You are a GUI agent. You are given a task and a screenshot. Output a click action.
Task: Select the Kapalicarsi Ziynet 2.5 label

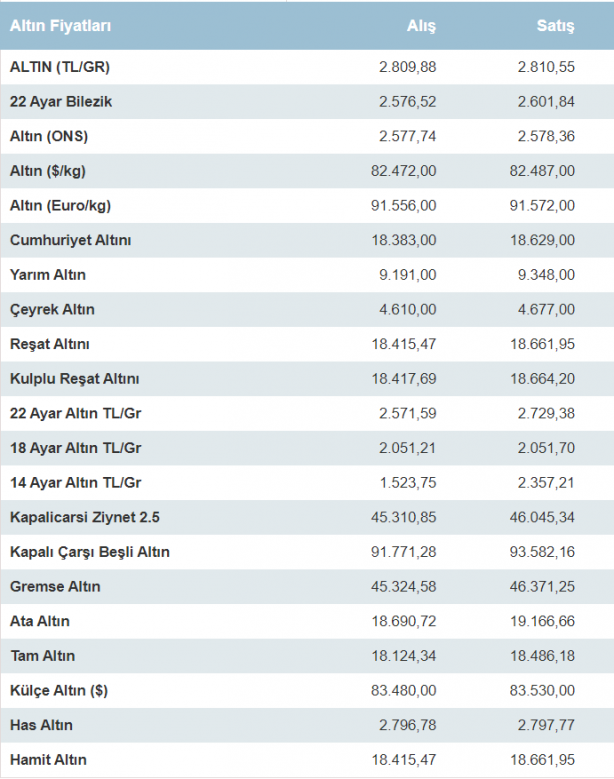(83, 517)
